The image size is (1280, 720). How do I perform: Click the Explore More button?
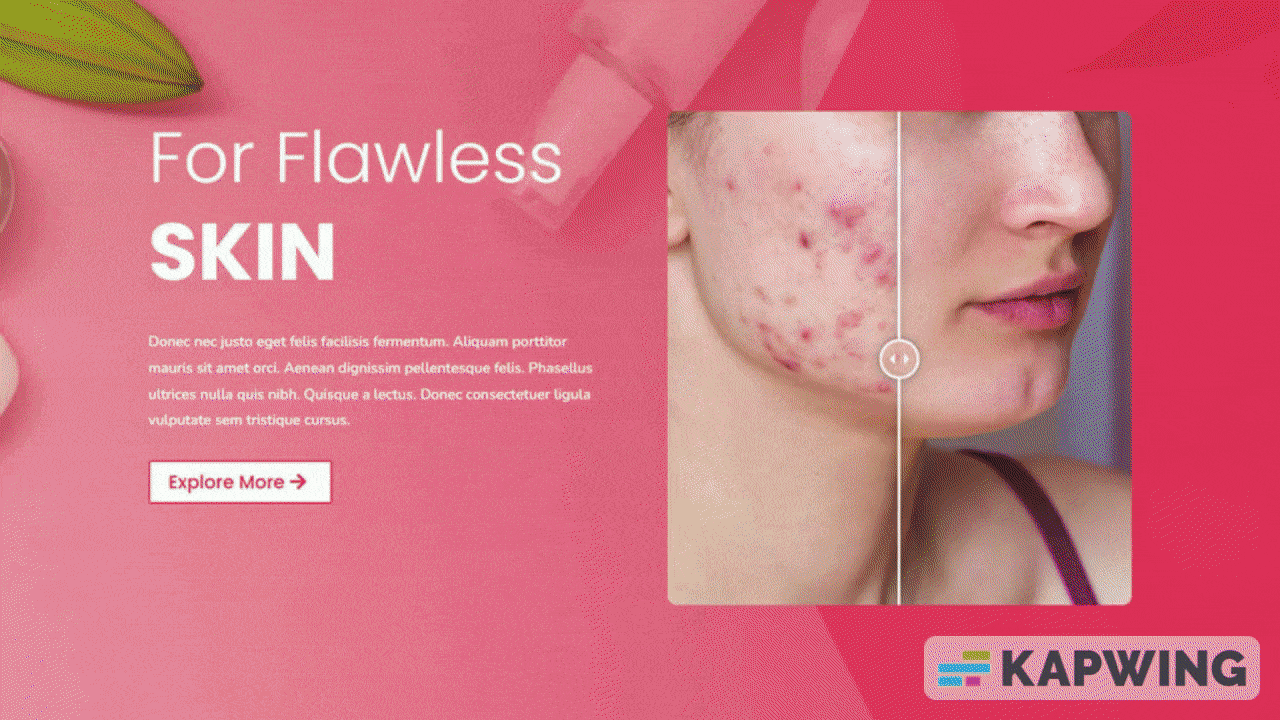239,482
